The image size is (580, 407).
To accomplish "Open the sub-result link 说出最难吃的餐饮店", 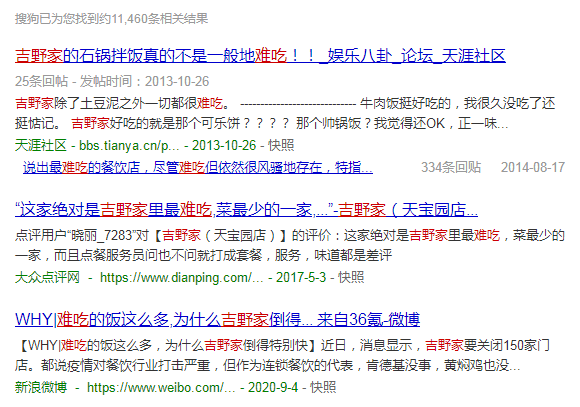I will 198,168.
